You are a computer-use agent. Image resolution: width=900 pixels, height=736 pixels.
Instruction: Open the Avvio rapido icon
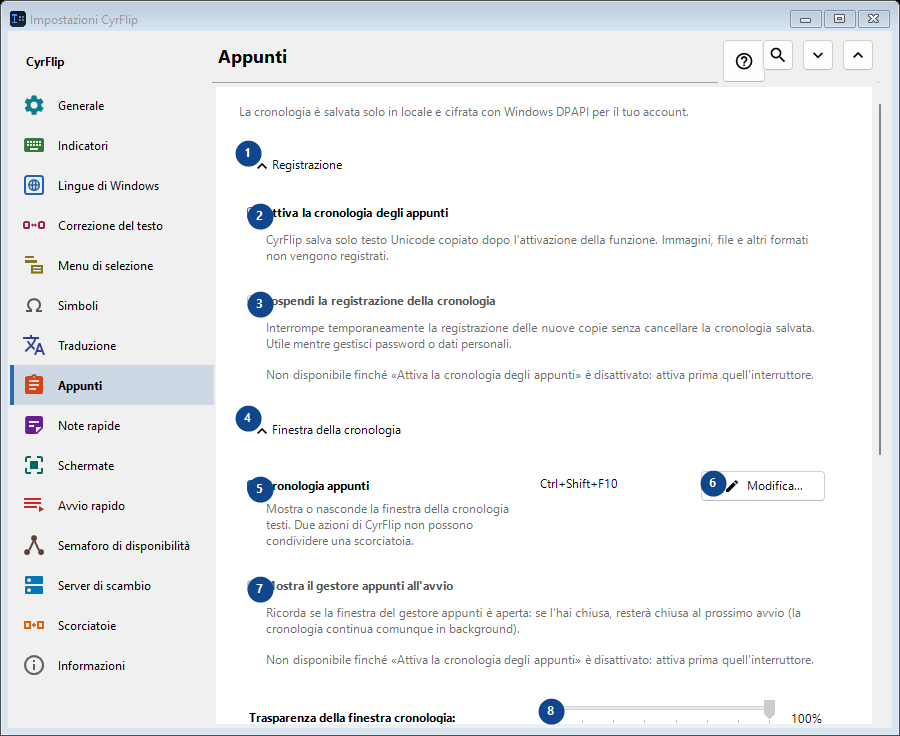34,505
